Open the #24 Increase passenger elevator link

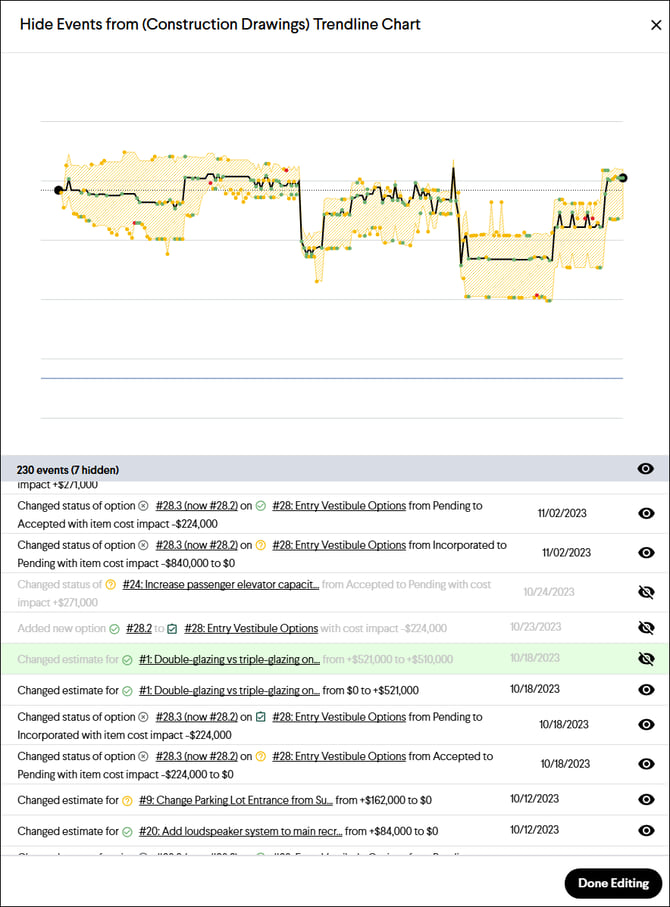220,585
